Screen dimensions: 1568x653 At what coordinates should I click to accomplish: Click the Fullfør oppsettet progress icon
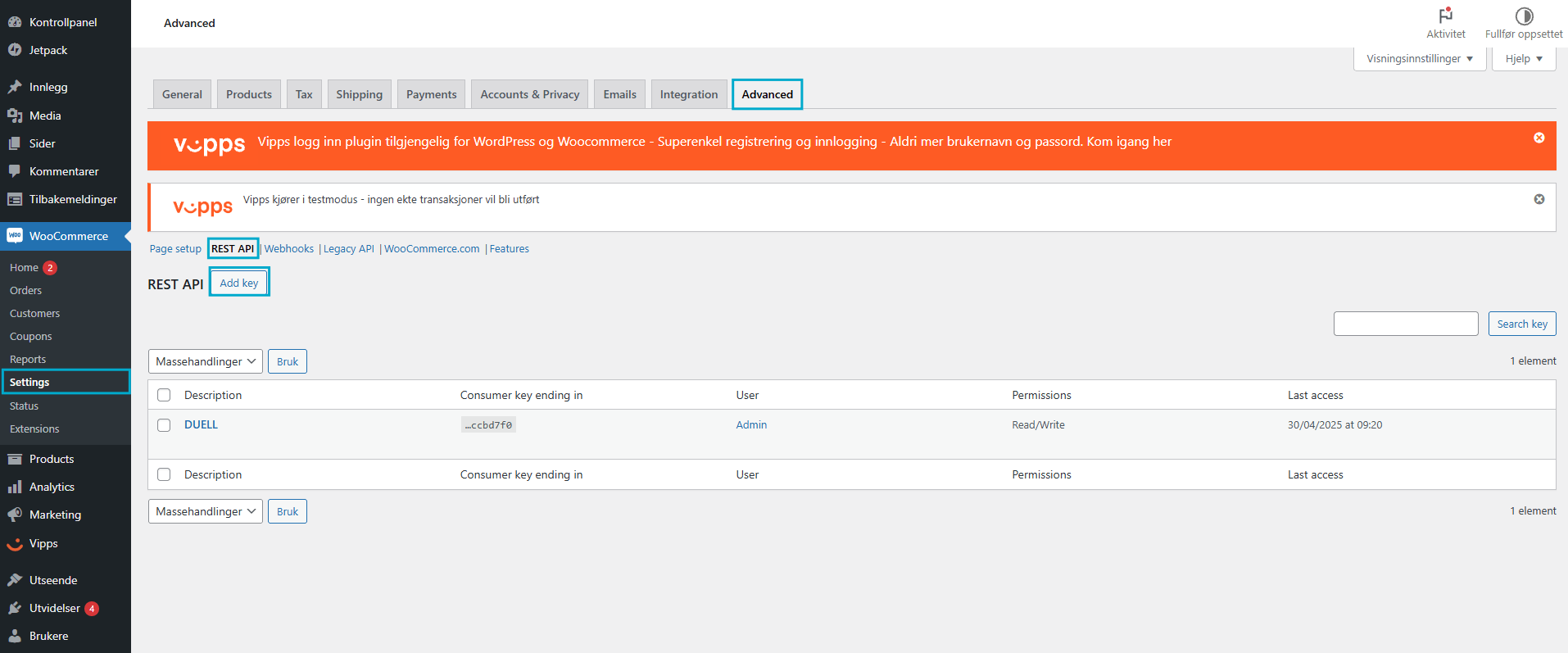tap(1524, 16)
